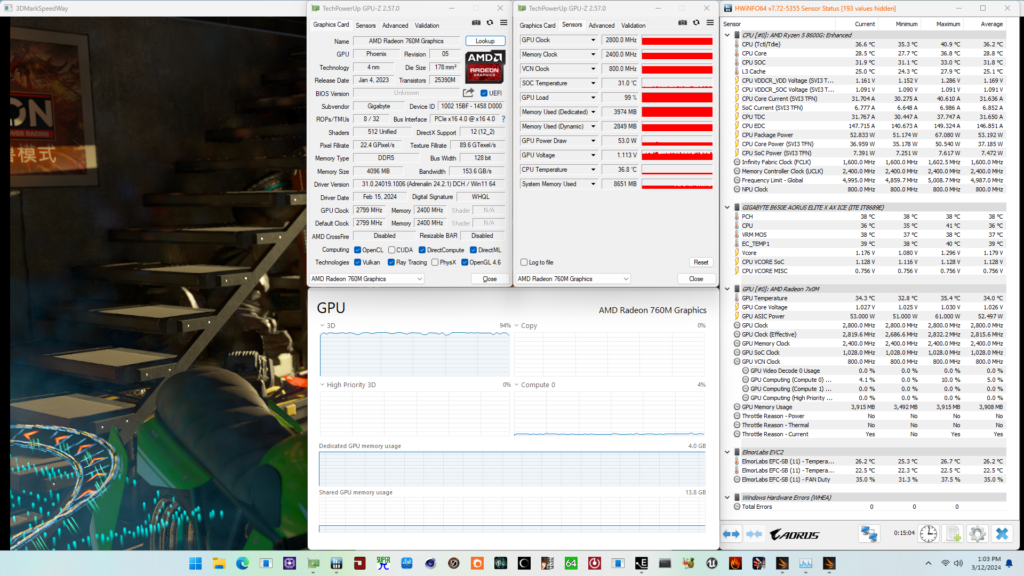
Task: Open the GPU Clock sensor dropdown arrow
Action: click(x=593, y=40)
